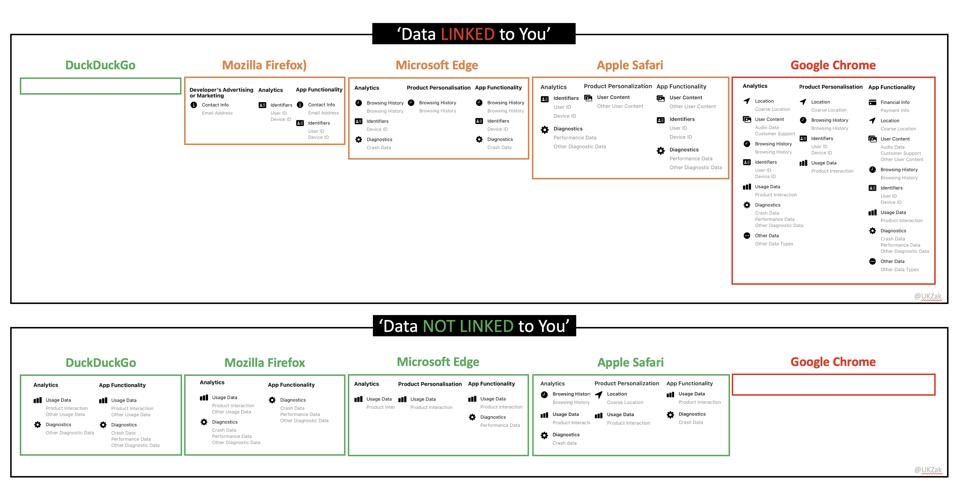This screenshot has height=488, width=959.
Task: Click the empty Google Chrome box in Not Linked
Action: click(x=834, y=385)
